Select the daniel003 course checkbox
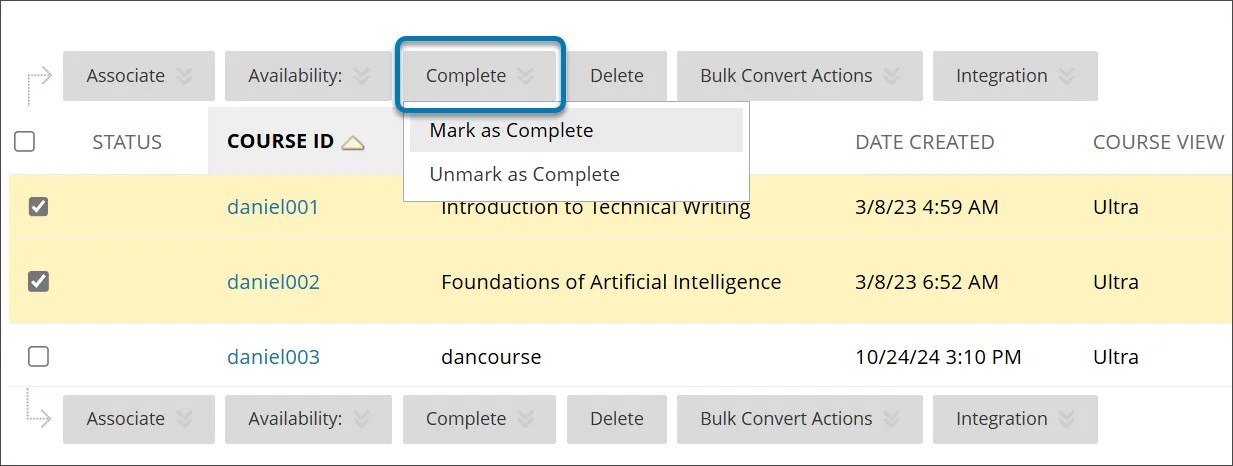Screen dimensions: 1233x466 point(38,356)
